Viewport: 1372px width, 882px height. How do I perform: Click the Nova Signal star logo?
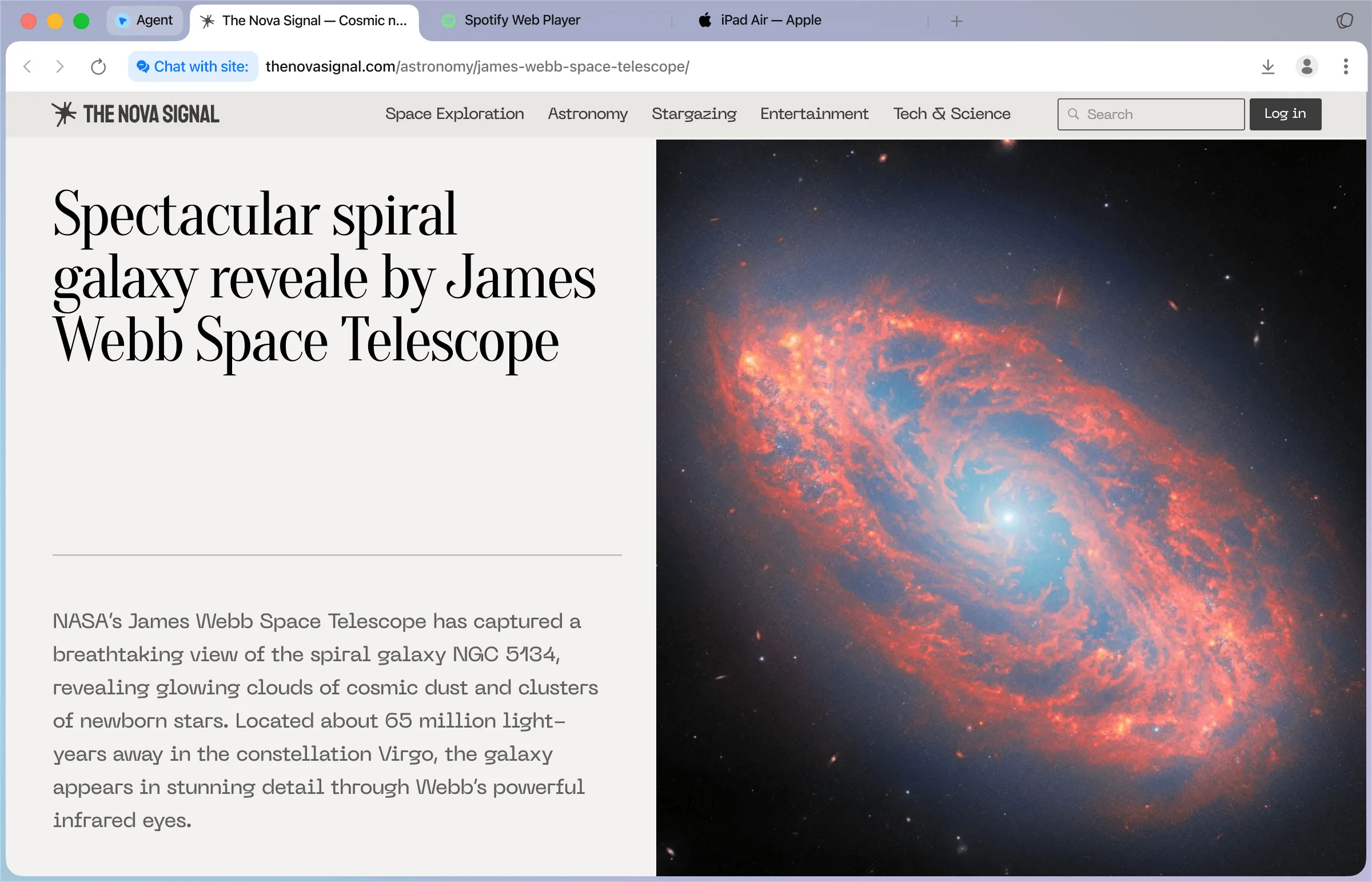pyautogui.click(x=63, y=113)
